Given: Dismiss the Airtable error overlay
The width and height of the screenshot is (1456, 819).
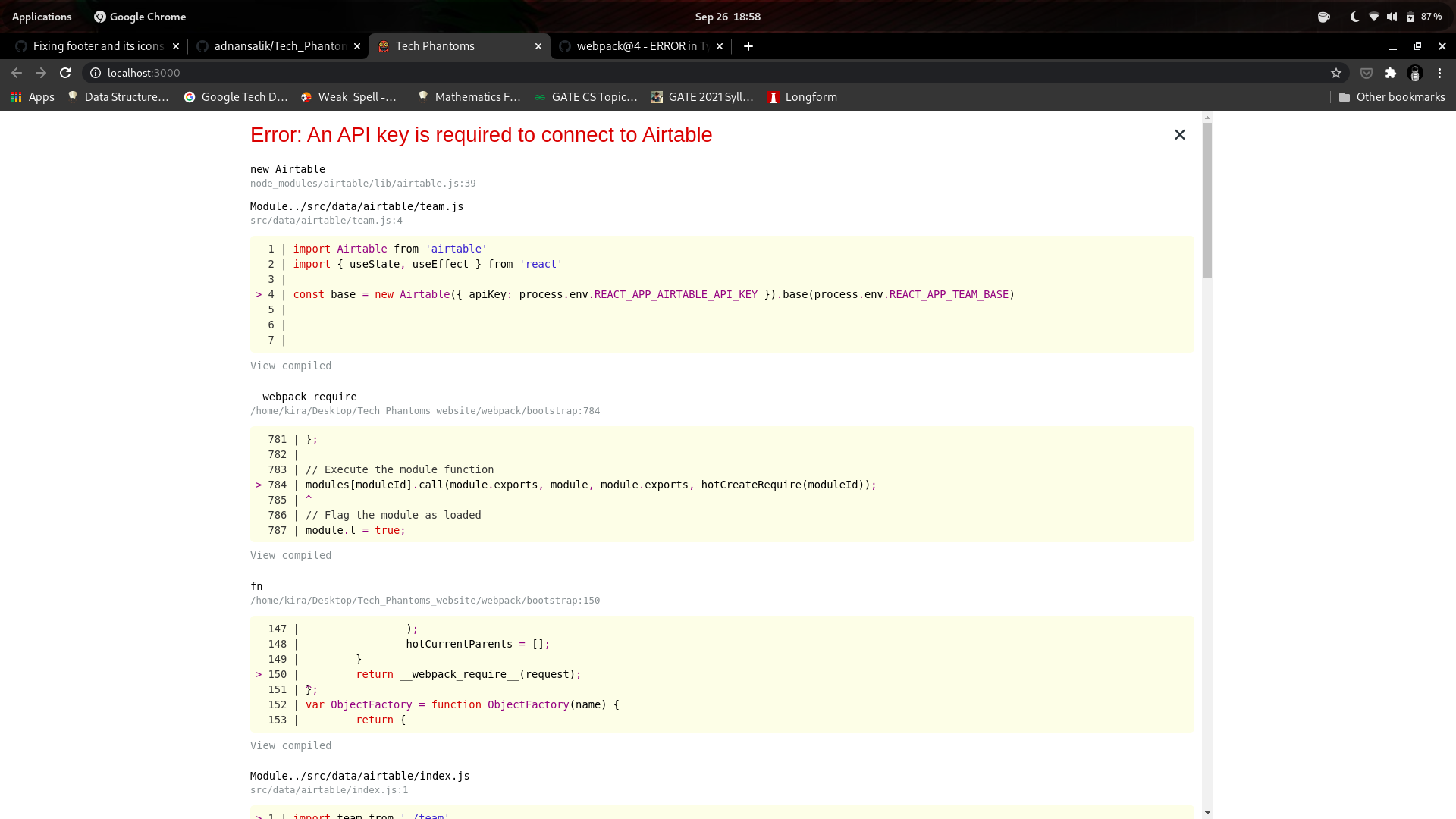Looking at the screenshot, I should 1179,134.
